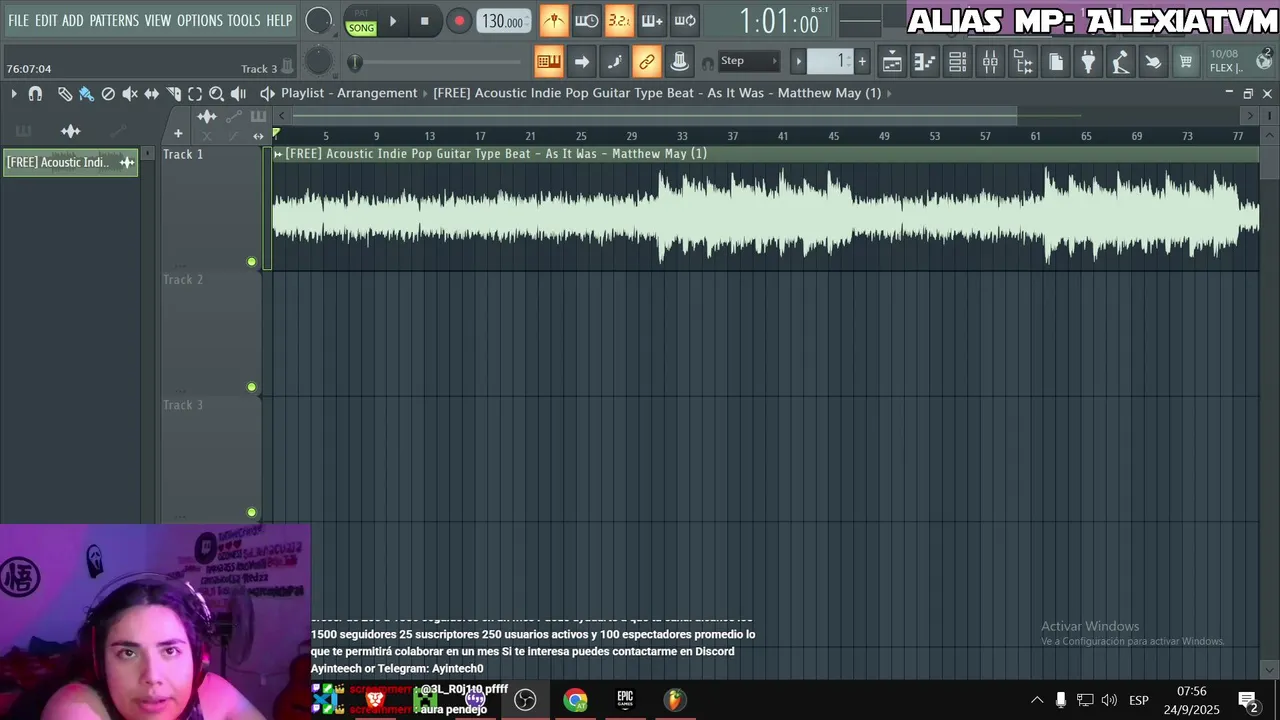1280x720 pixels.
Task: Choose the Select marquee tool in playlist
Action: 195,93
